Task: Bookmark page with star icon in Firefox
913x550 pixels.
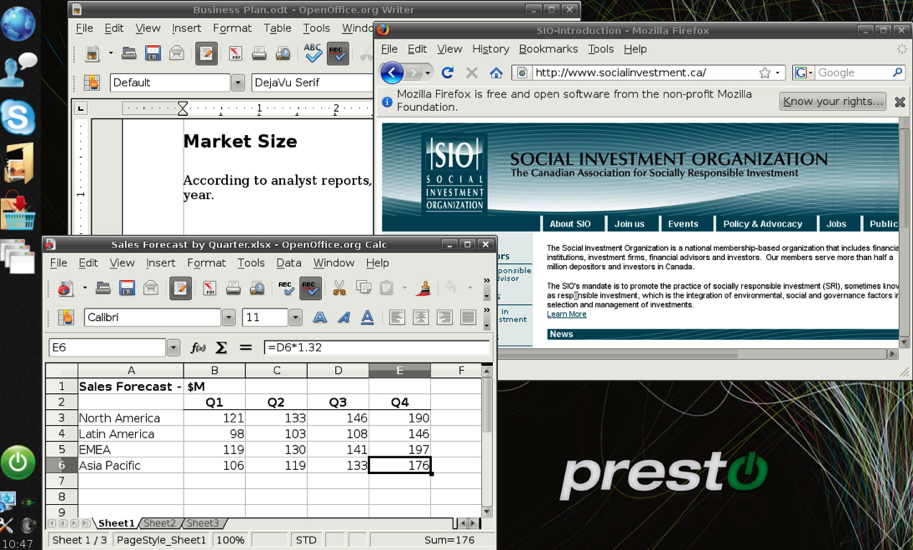Action: tap(765, 73)
